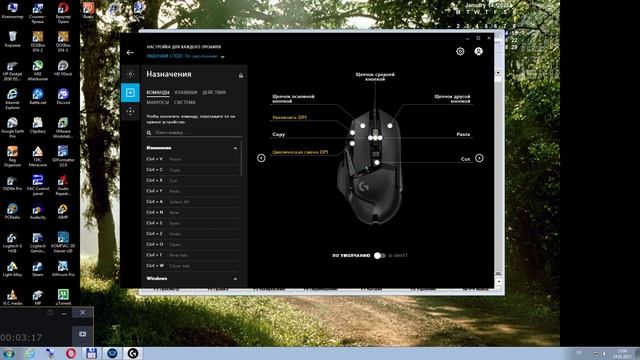
Task: Open the G HUB user account icon
Action: pyautogui.click(x=478, y=51)
